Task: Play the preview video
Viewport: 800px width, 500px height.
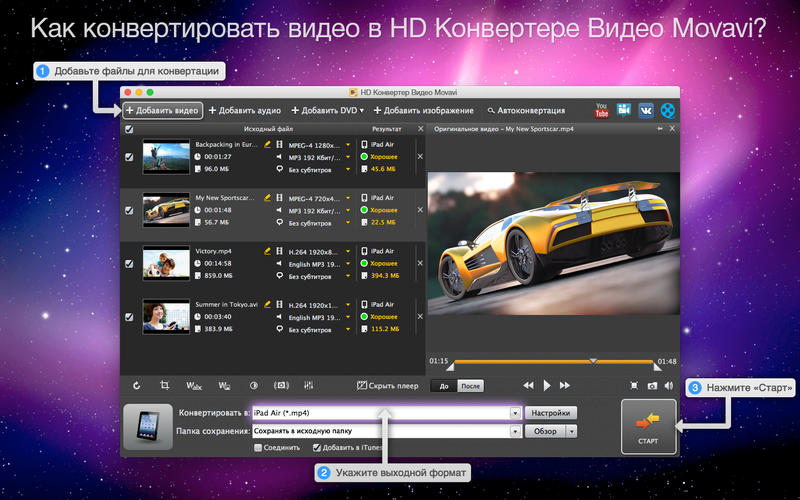Action: pos(547,386)
